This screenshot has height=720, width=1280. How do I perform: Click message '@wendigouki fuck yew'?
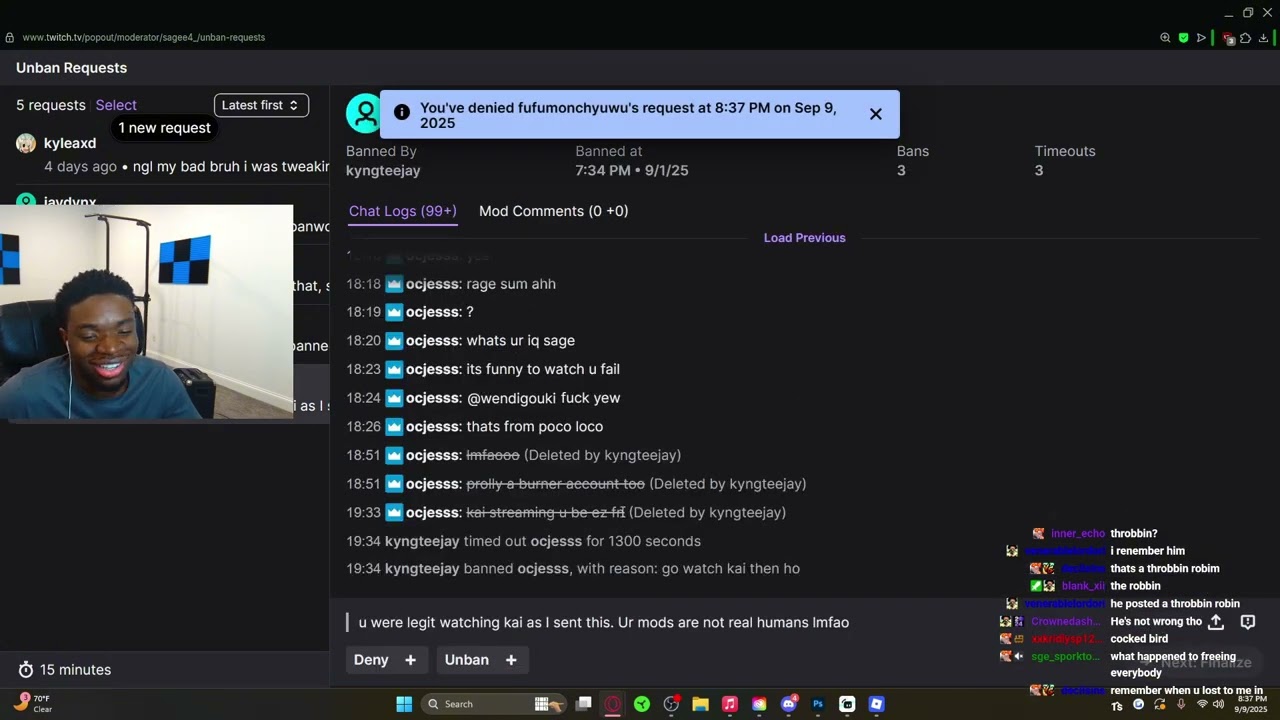[x=544, y=398]
